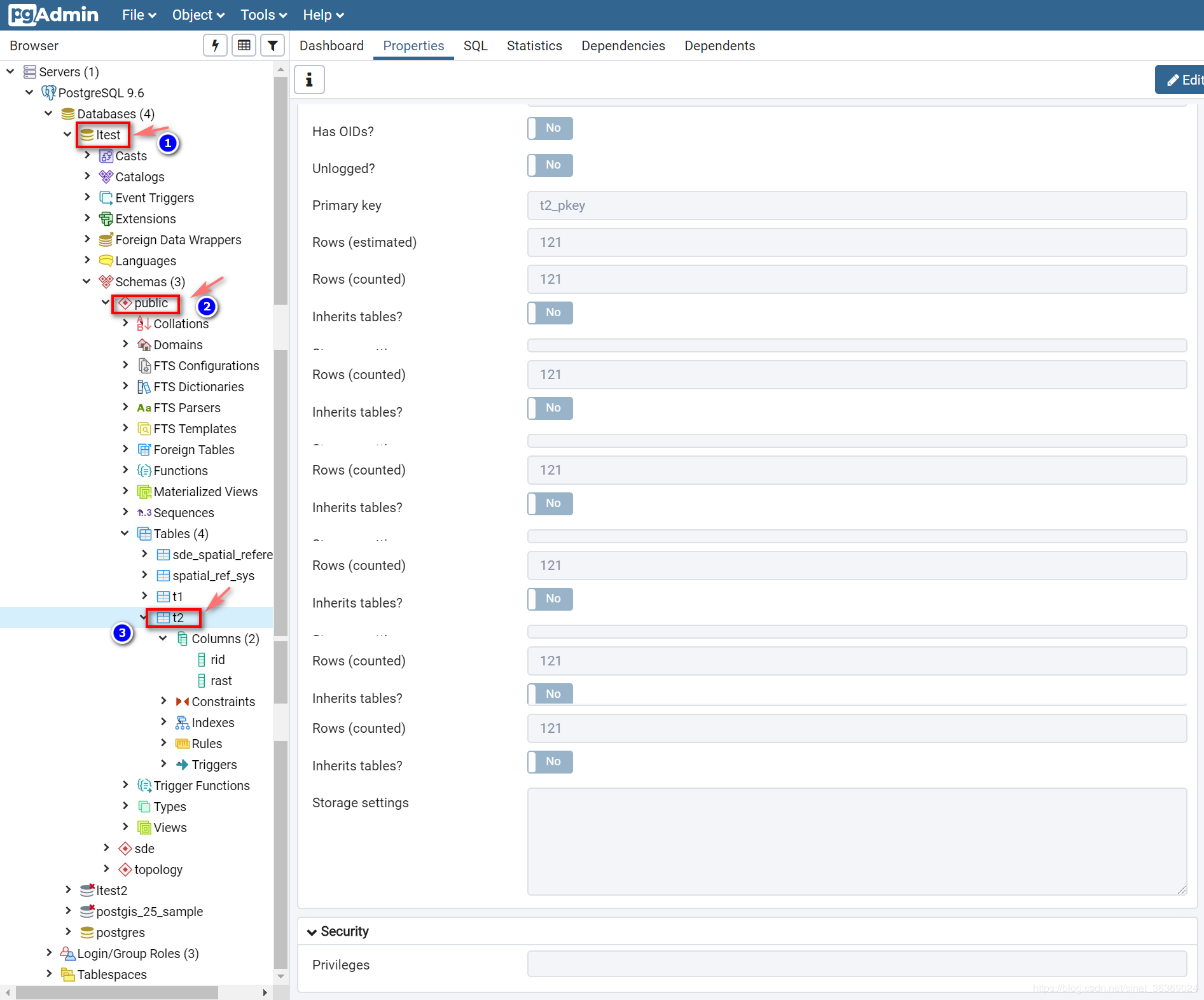Click the Login/Group Roles icon
Image resolution: width=1204 pixels, height=1000 pixels.
67,954
